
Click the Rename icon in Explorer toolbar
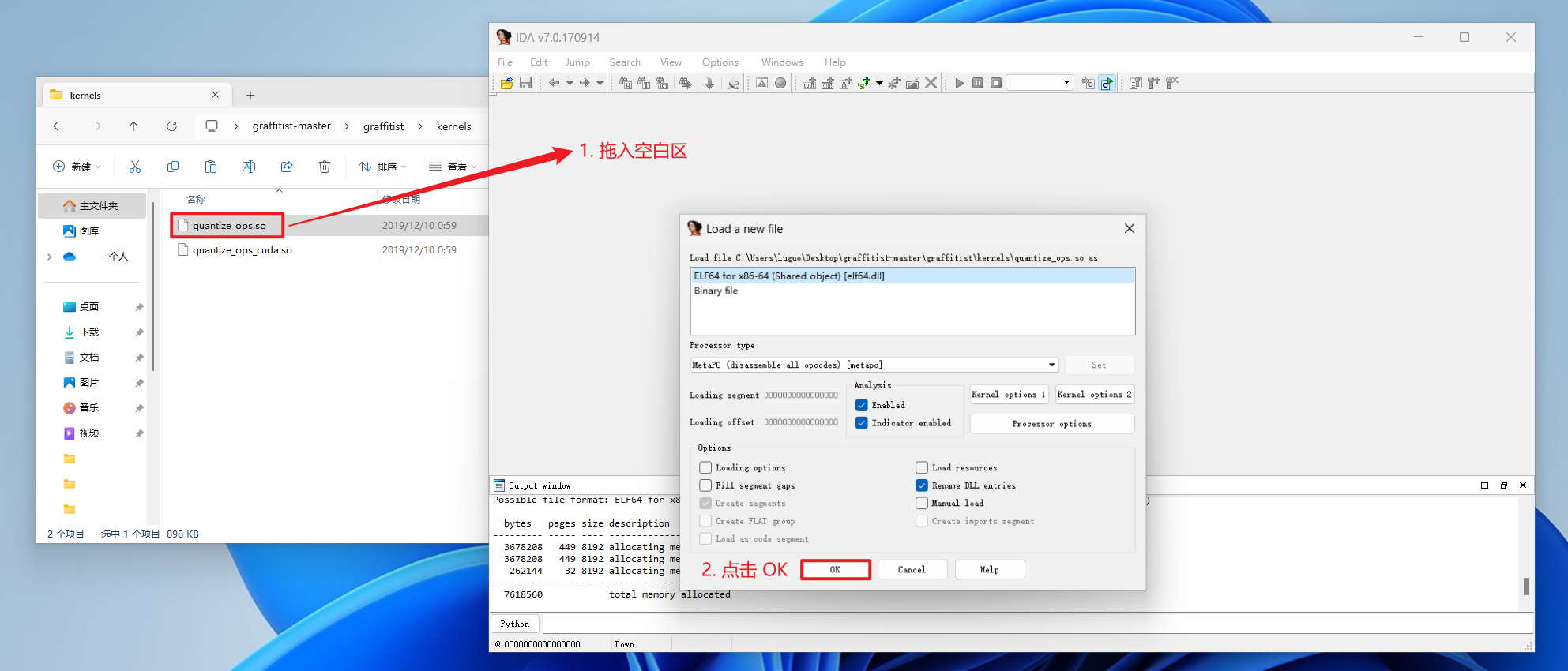pos(249,167)
